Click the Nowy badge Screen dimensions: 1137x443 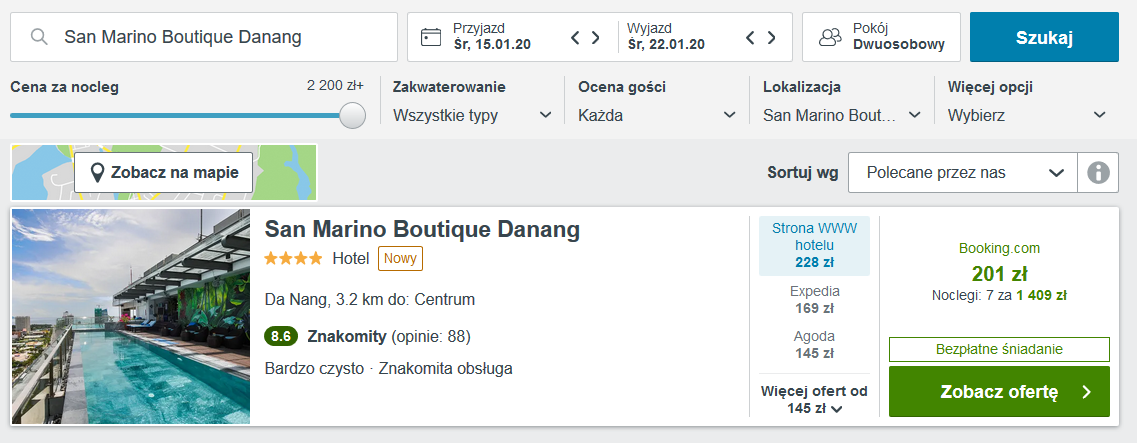tap(400, 258)
